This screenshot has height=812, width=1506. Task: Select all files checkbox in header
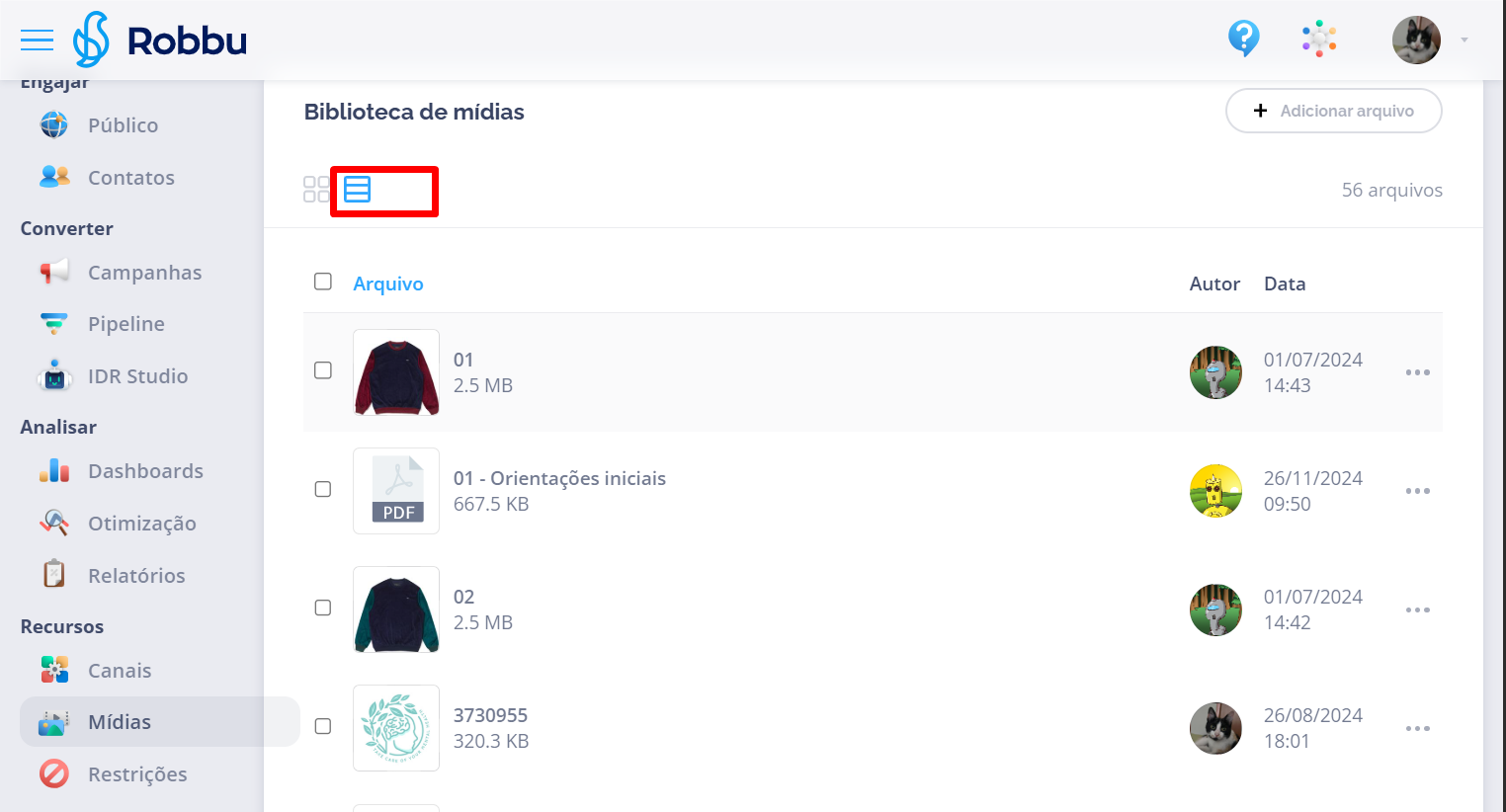(x=323, y=282)
